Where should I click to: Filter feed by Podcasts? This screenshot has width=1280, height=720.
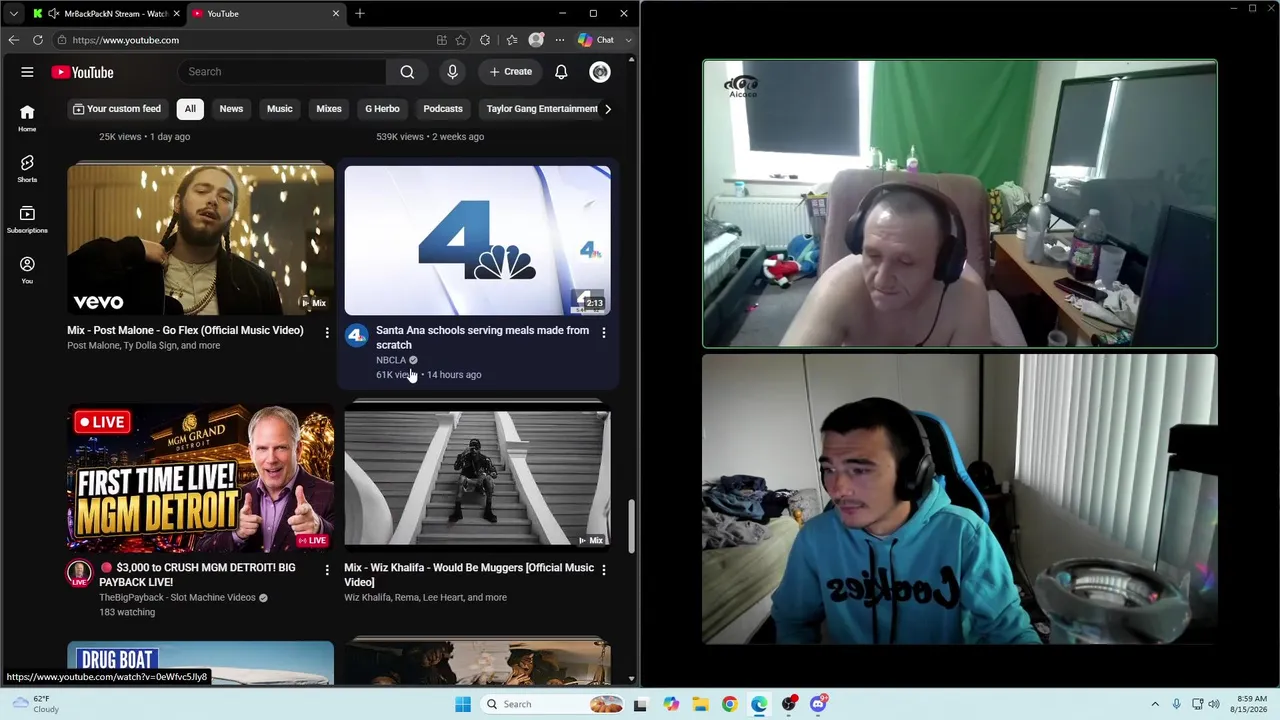[x=443, y=109]
